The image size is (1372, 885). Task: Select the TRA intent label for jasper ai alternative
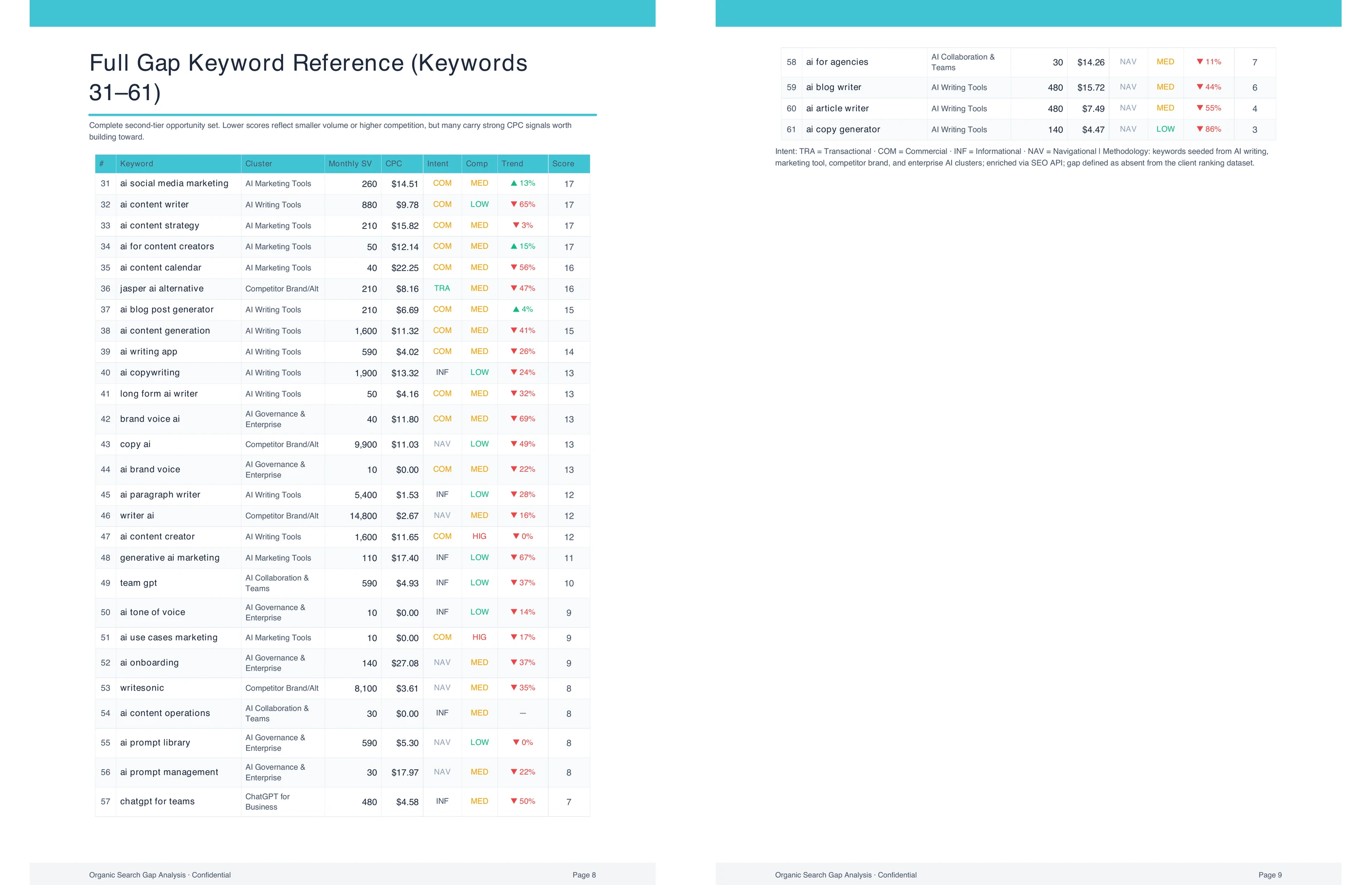[442, 288]
